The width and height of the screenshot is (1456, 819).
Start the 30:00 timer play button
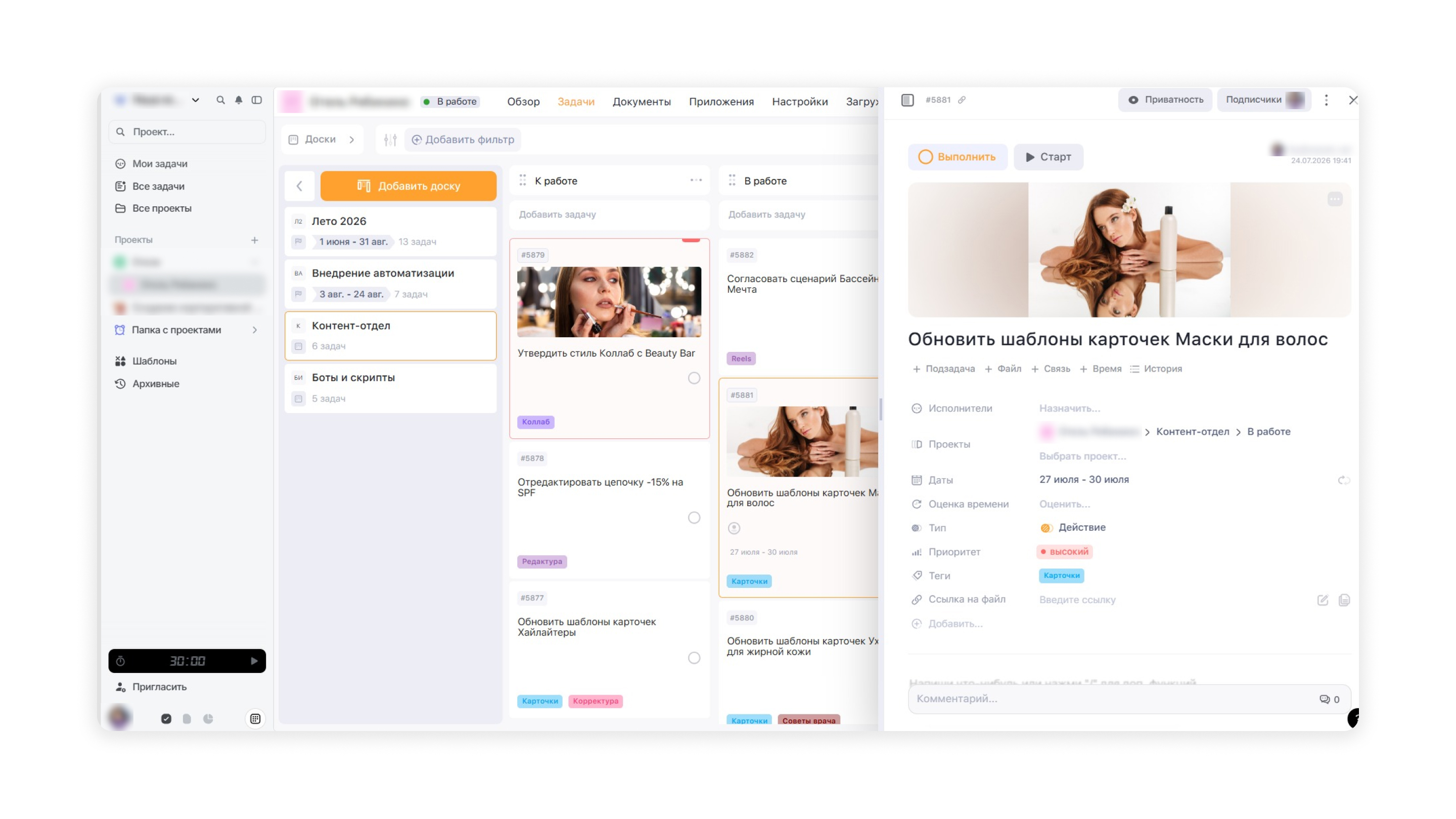coord(254,661)
